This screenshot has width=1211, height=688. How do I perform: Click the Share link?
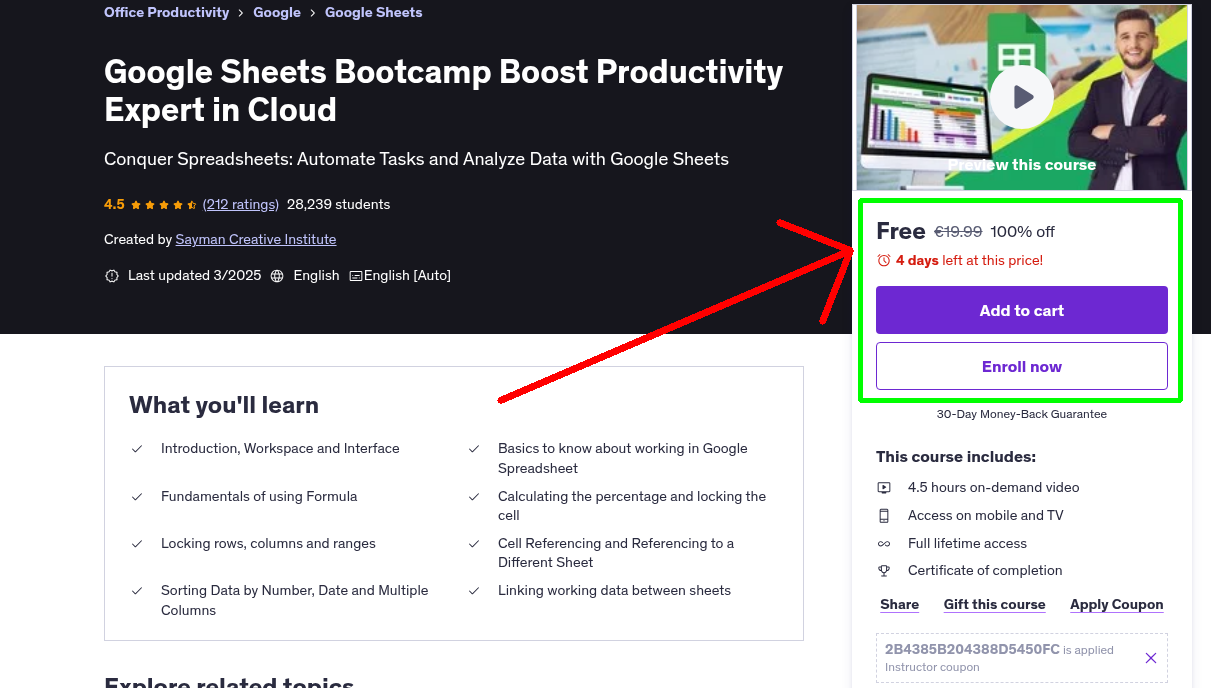pyautogui.click(x=899, y=604)
